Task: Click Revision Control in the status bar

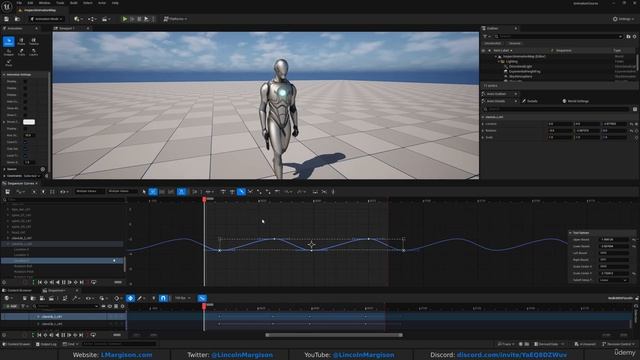Action: point(619,344)
